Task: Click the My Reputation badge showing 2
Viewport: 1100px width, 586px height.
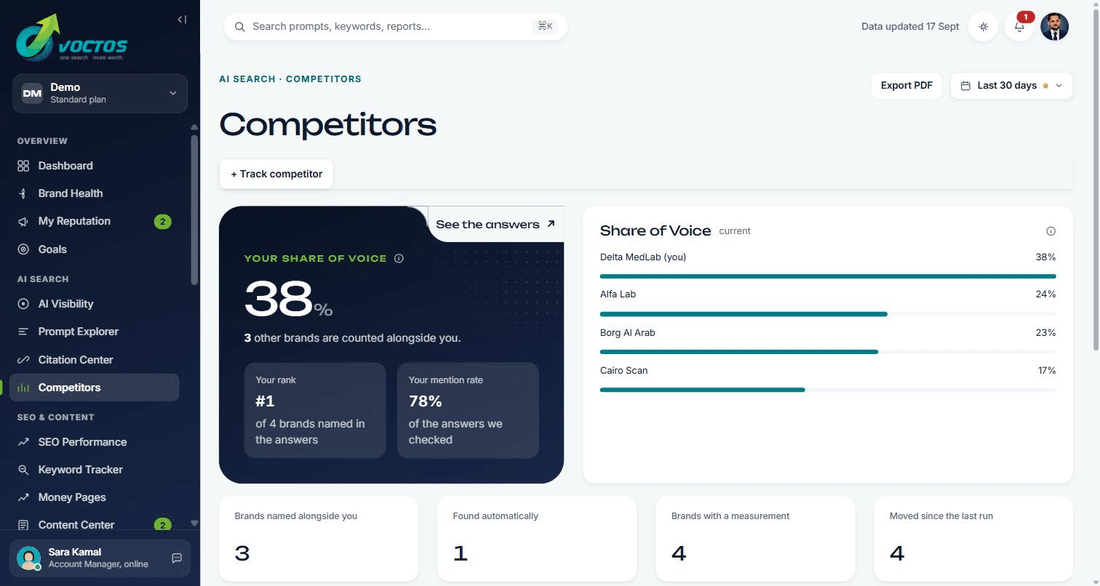Action: pos(163,222)
